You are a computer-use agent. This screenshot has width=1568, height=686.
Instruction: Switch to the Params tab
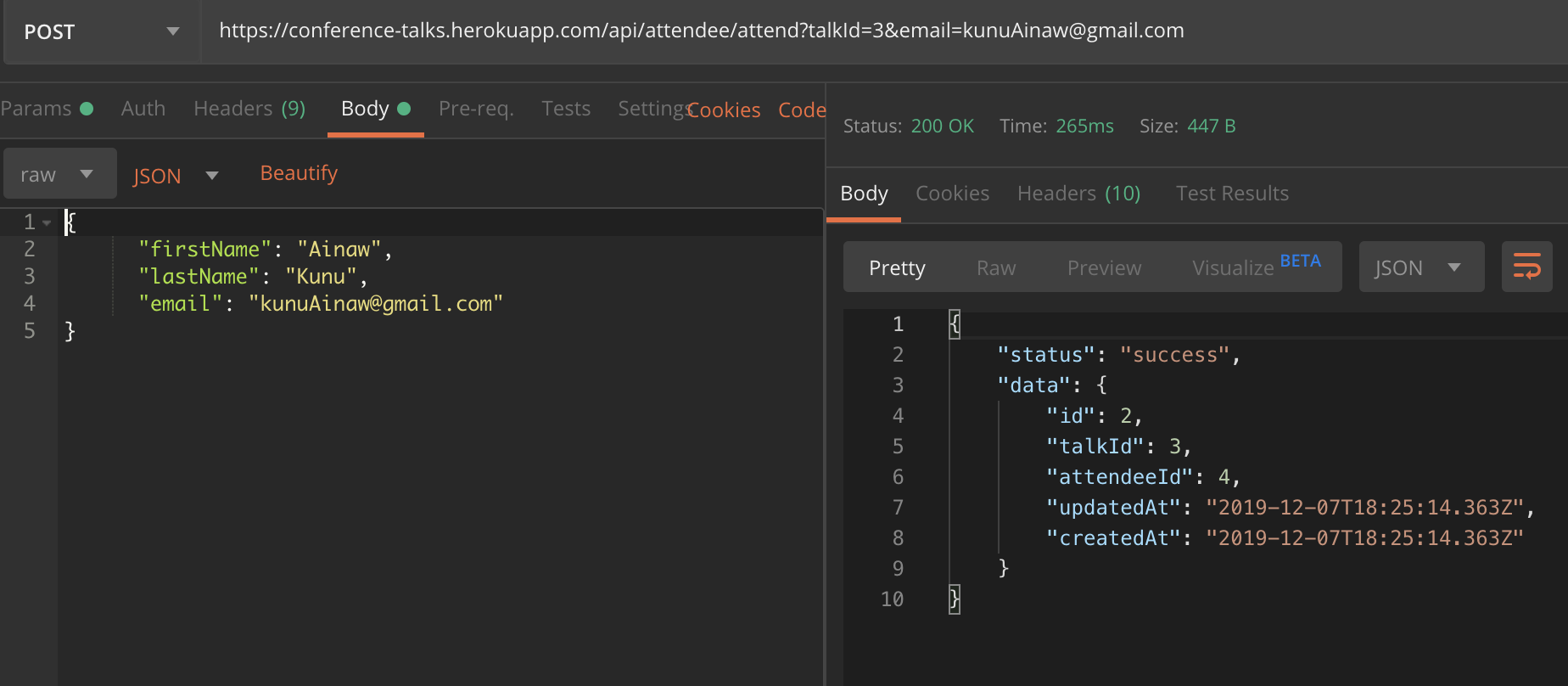pyautogui.click(x=46, y=109)
